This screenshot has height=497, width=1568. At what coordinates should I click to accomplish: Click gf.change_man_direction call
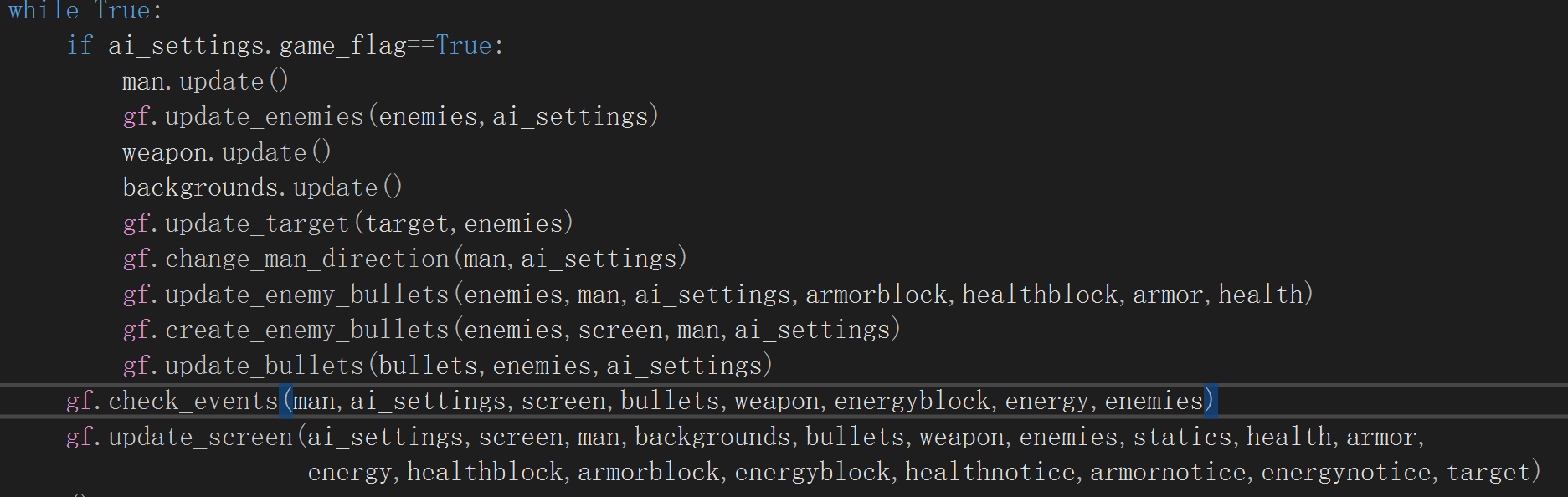(x=404, y=259)
